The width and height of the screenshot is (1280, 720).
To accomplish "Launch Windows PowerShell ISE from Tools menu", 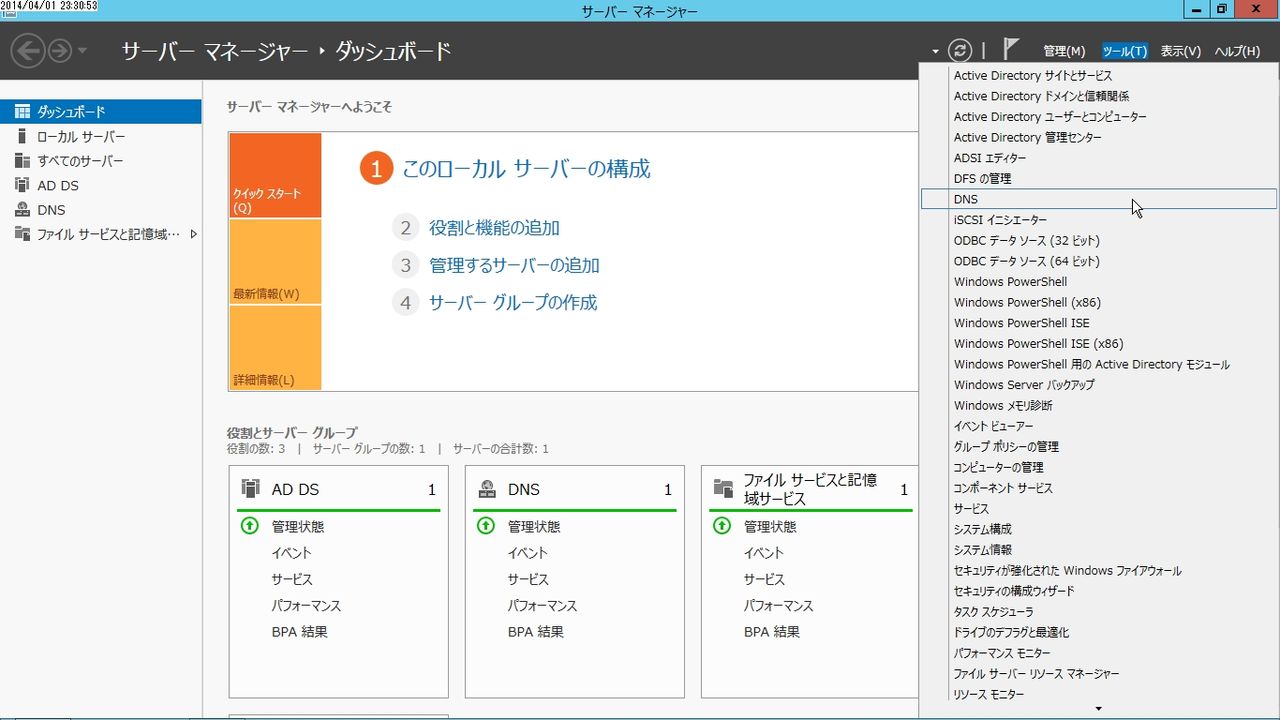I will pos(1022,322).
